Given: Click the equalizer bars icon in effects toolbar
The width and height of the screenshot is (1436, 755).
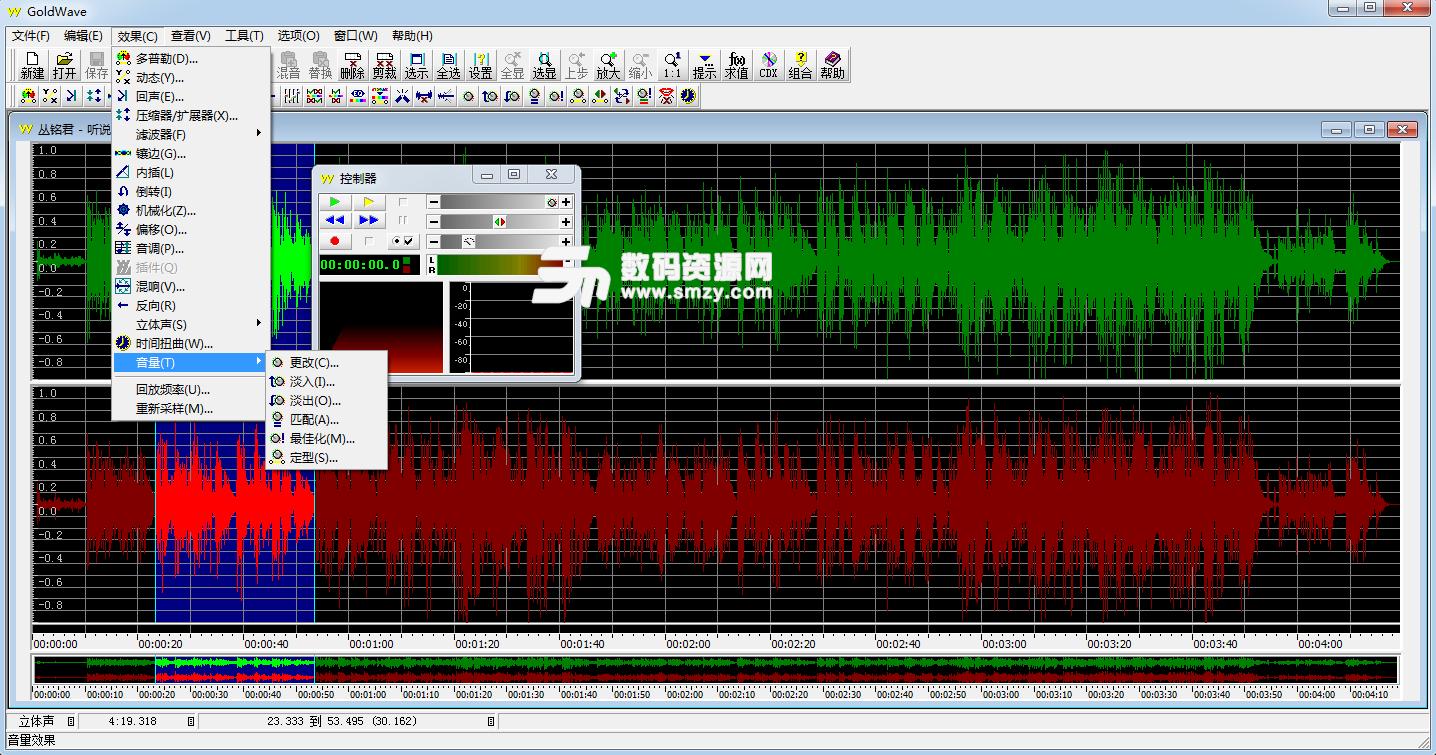Looking at the screenshot, I should point(292,96).
